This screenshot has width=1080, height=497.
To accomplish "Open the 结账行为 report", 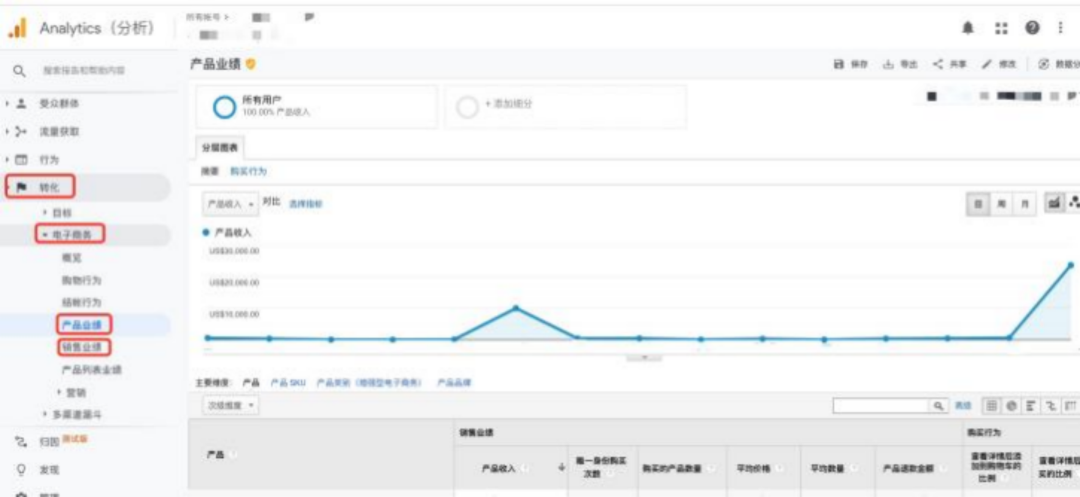I will point(81,302).
